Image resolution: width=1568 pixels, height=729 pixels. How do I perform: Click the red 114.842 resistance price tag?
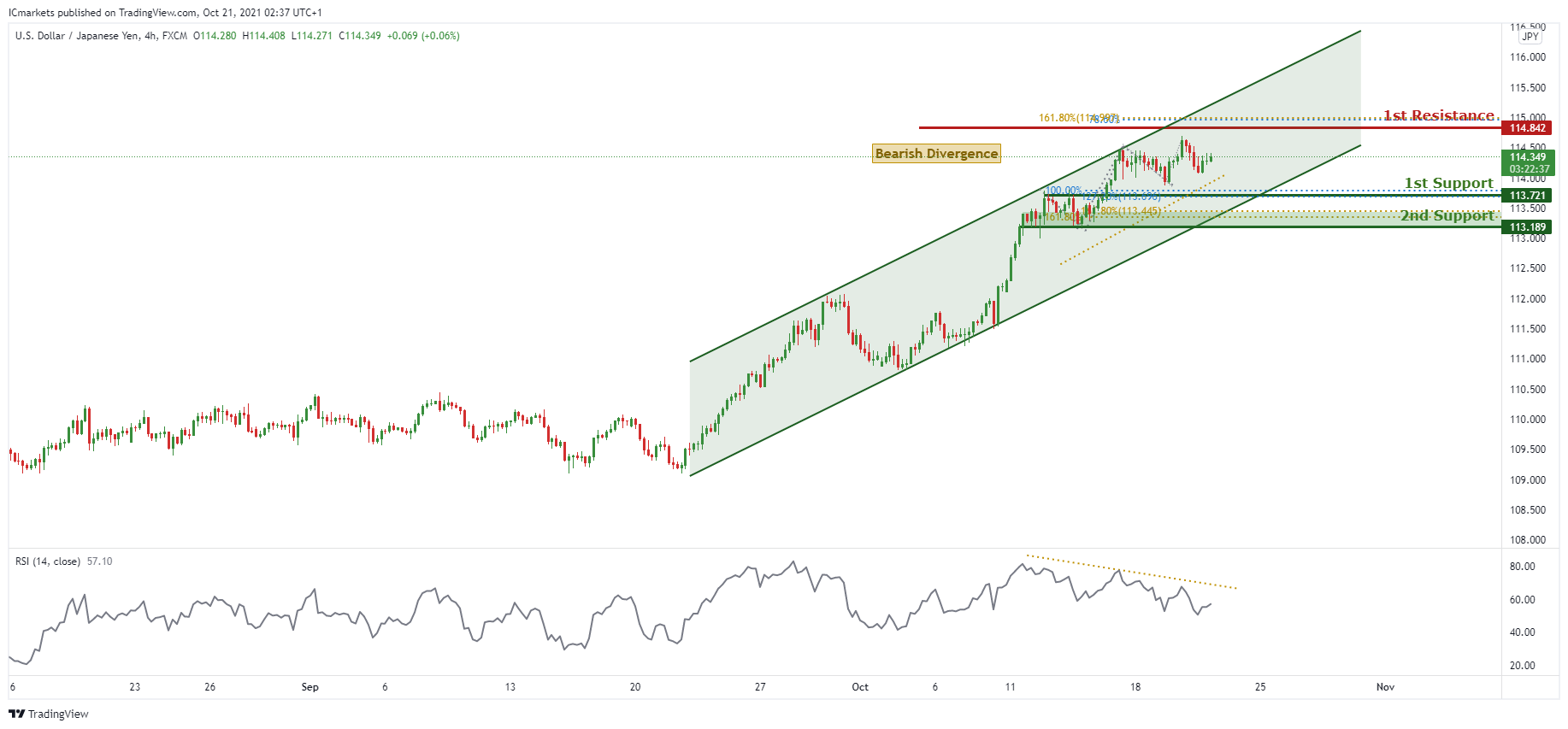coord(1527,128)
